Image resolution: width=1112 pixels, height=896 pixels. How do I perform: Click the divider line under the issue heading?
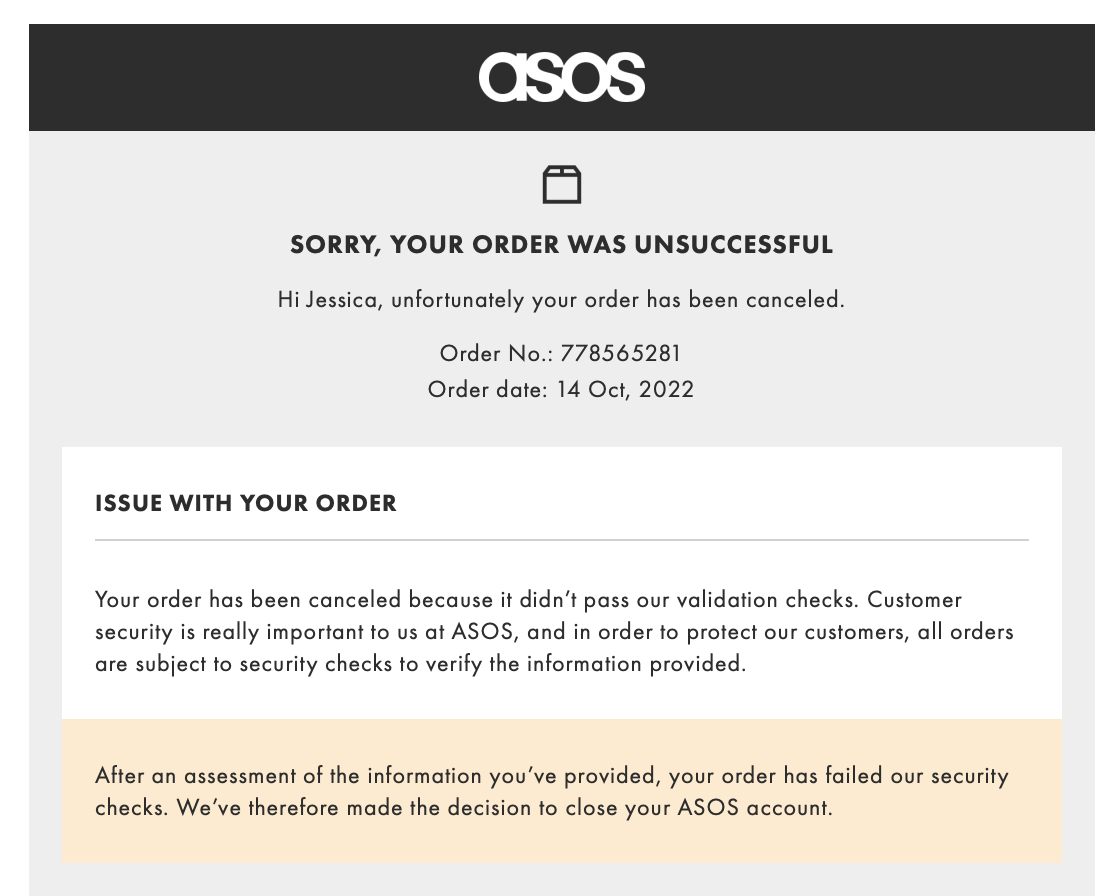click(x=561, y=540)
